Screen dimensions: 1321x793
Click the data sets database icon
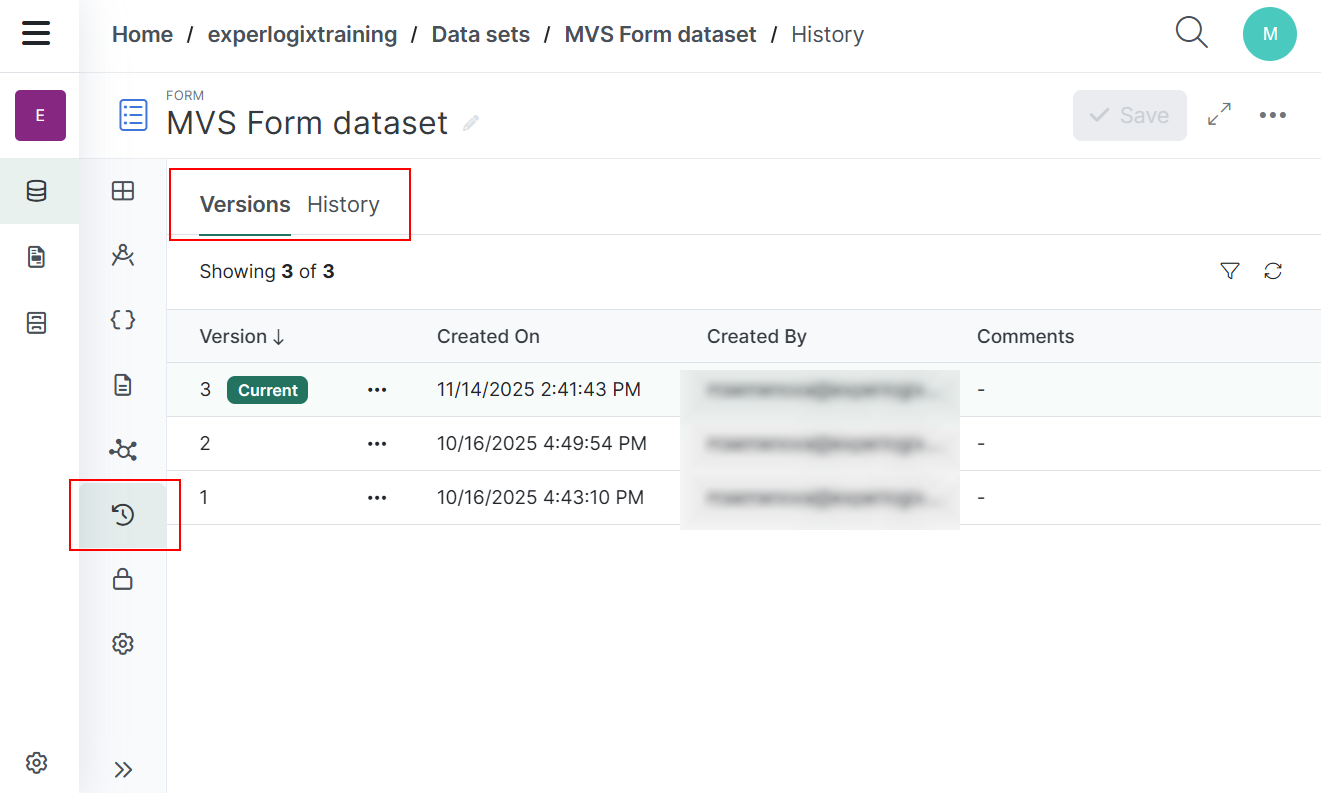[37, 191]
